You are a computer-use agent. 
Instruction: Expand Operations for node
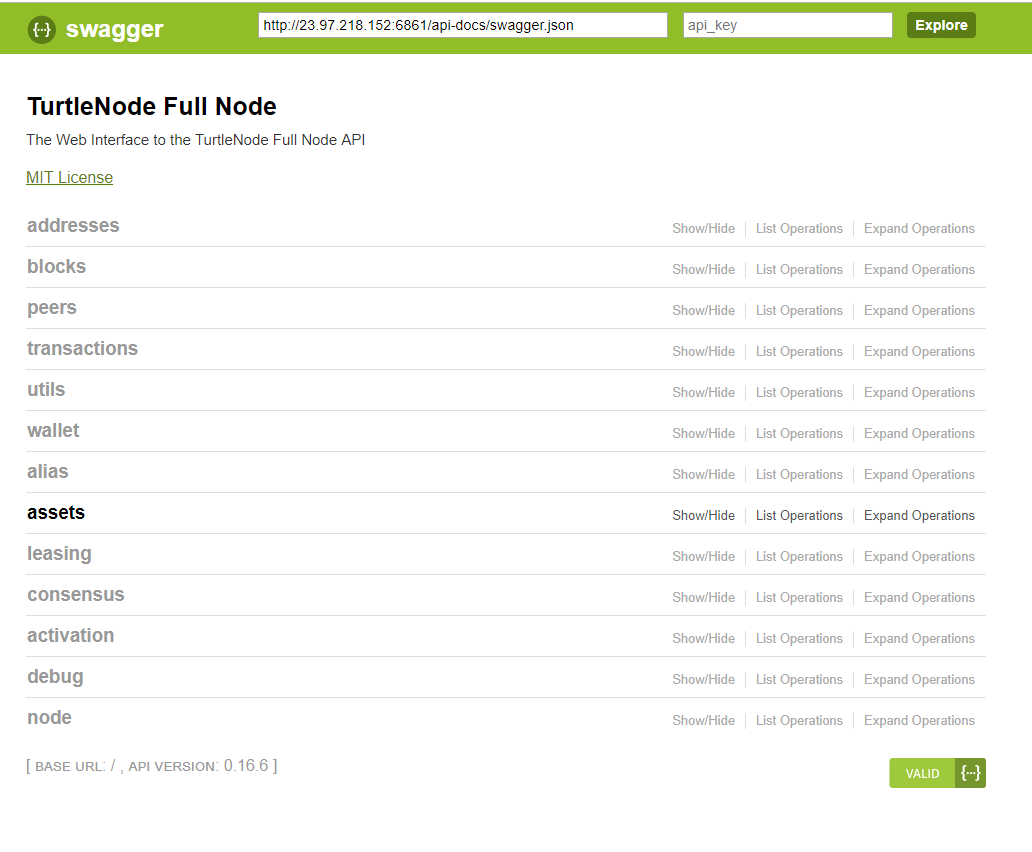(919, 720)
